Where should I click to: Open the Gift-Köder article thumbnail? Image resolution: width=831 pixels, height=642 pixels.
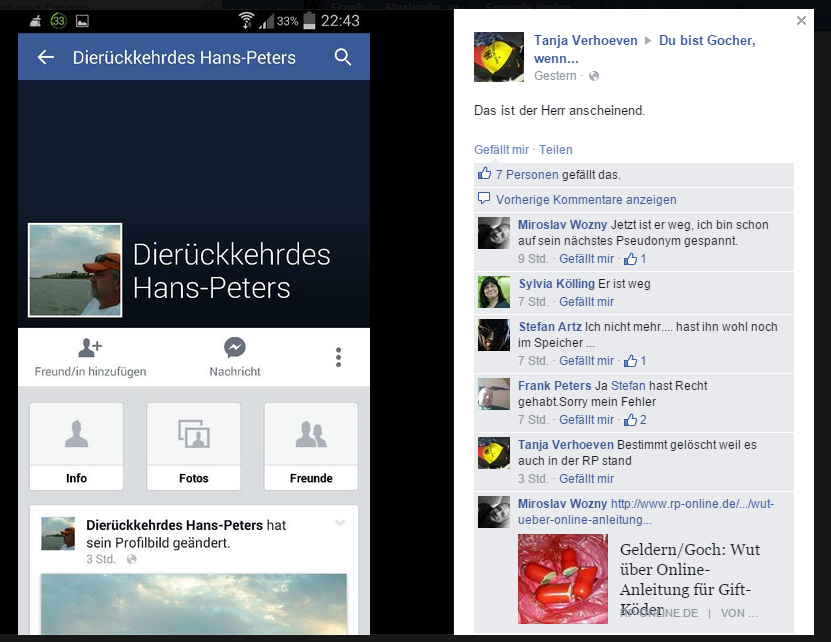coord(563,579)
